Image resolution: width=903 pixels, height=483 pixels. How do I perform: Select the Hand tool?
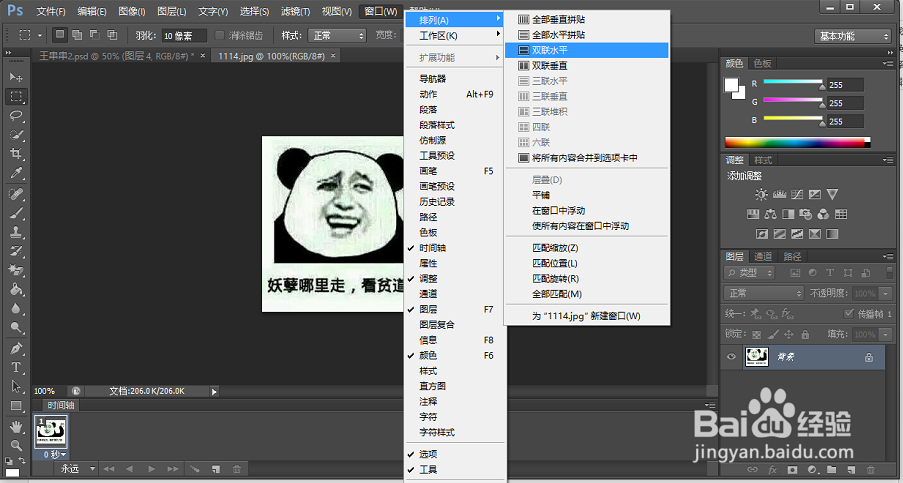[16, 427]
